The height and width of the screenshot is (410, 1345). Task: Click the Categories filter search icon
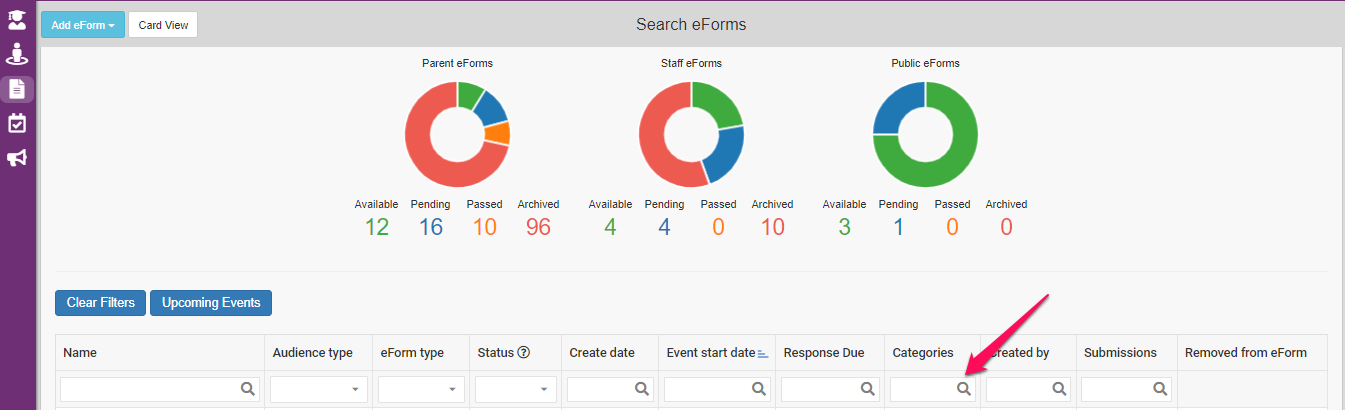point(963,389)
